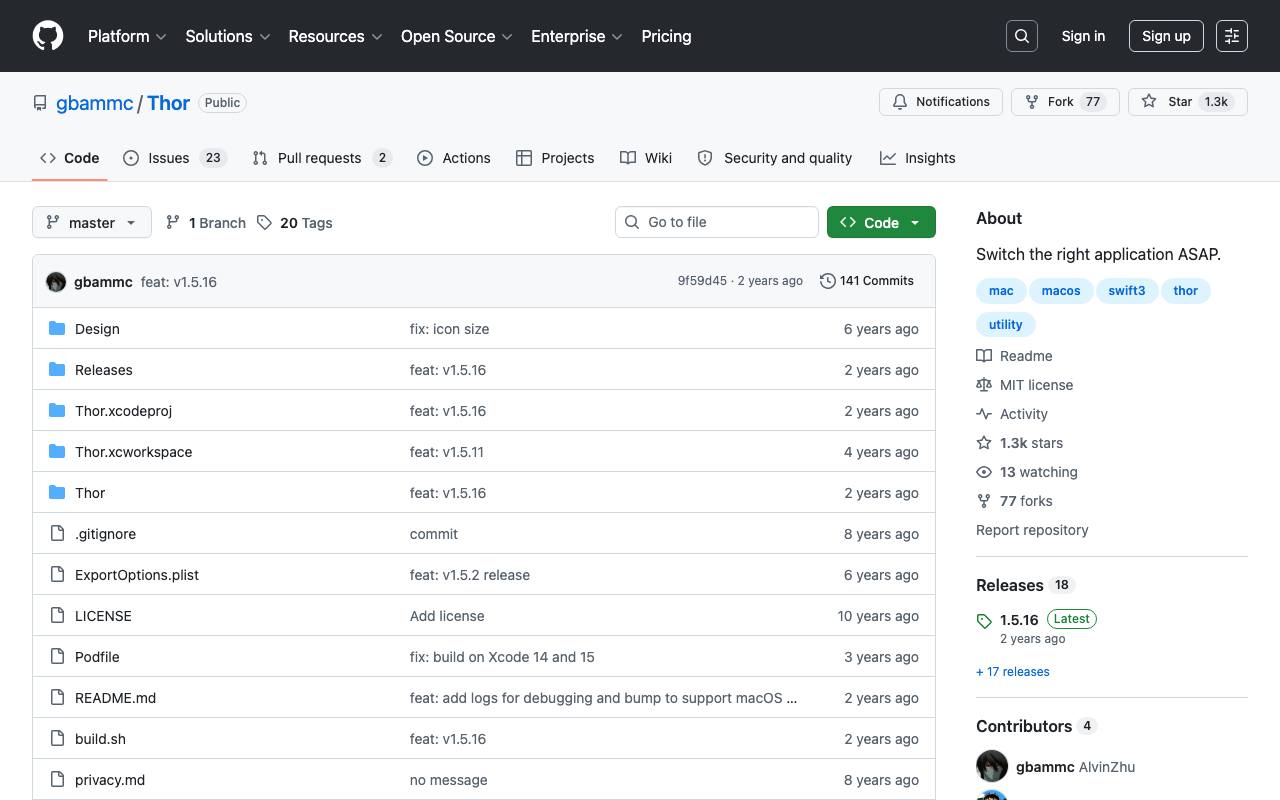
Task: Click Report repository link
Action: click(1032, 530)
